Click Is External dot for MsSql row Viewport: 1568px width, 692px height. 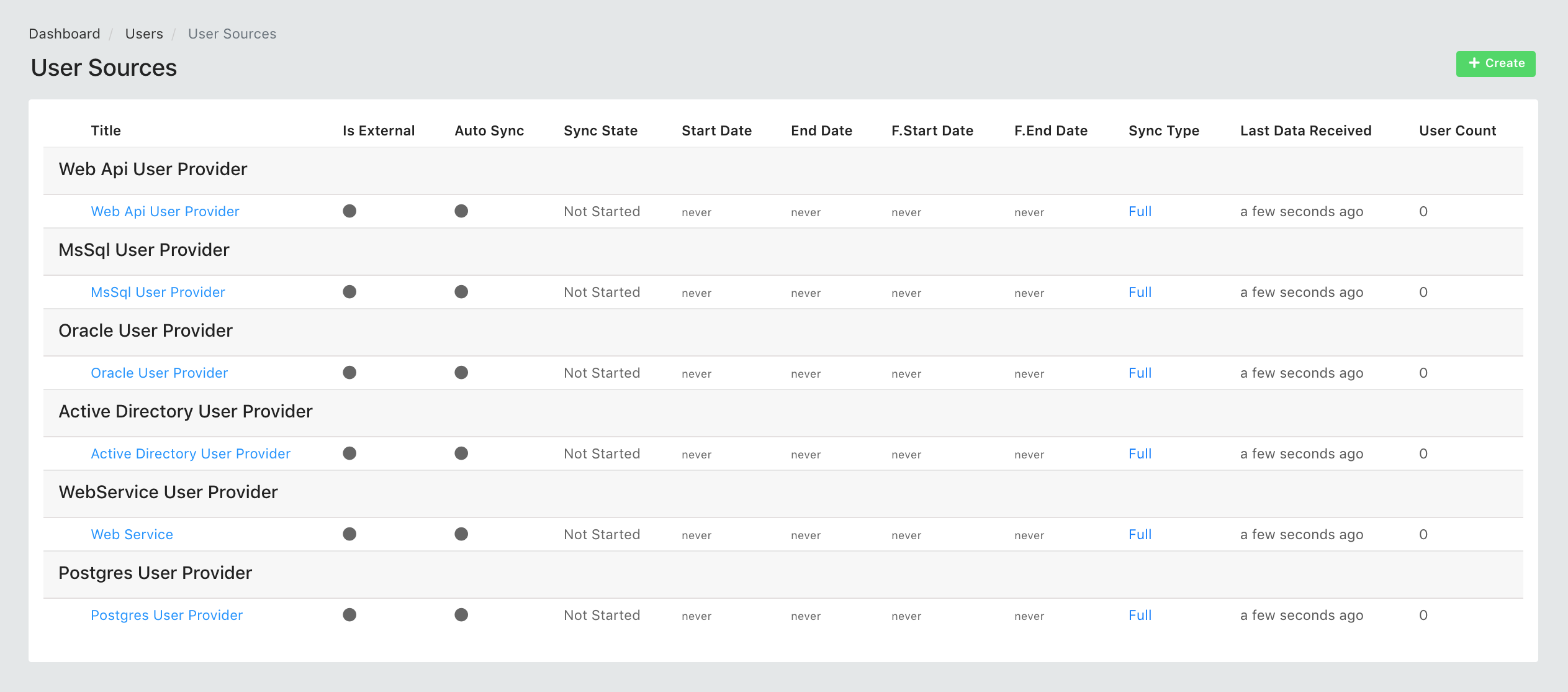(x=349, y=292)
